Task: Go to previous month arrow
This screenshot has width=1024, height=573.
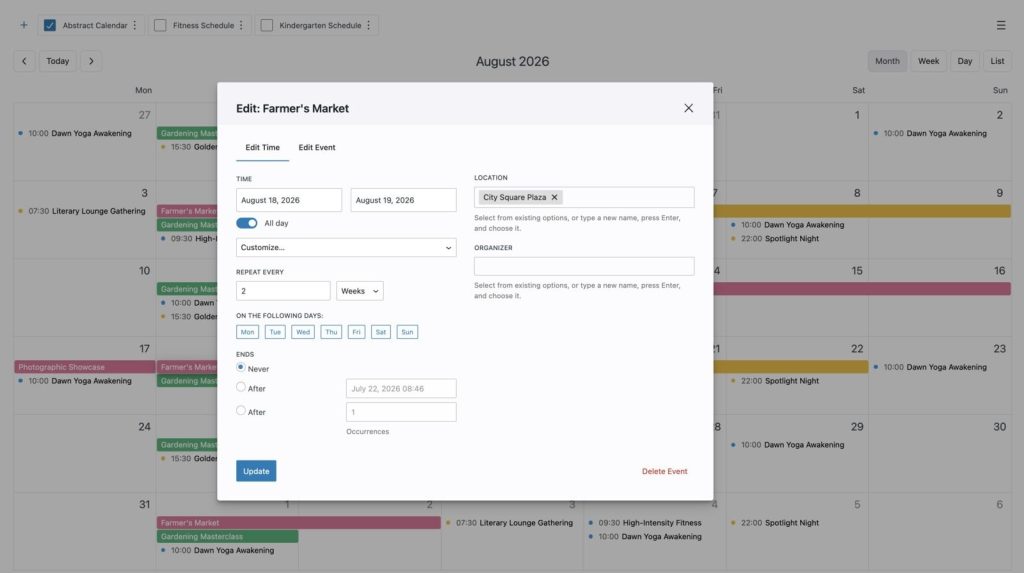Action: click(x=24, y=61)
